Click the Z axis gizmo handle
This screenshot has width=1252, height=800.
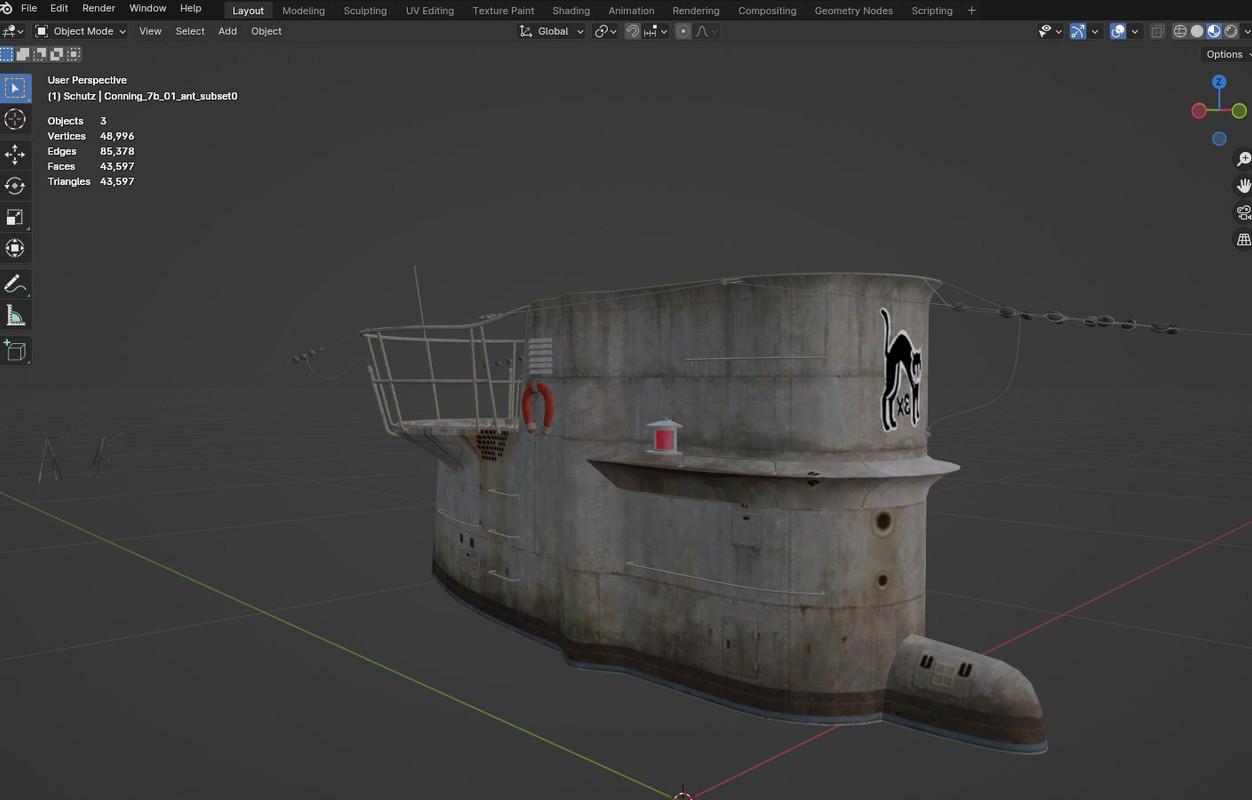click(x=1219, y=82)
